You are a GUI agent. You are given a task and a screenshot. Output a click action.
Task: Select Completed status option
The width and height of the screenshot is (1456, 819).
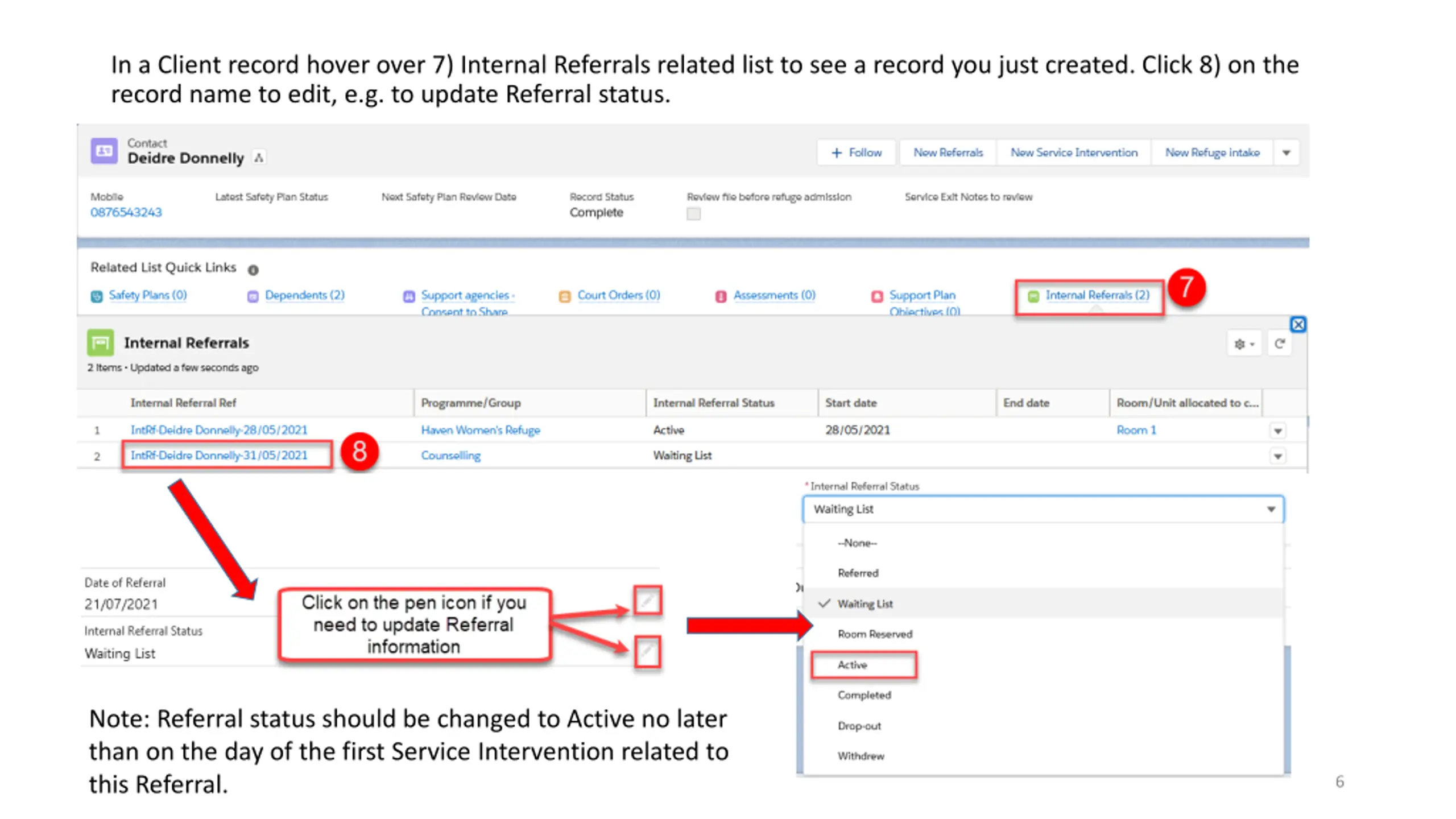point(1043,695)
